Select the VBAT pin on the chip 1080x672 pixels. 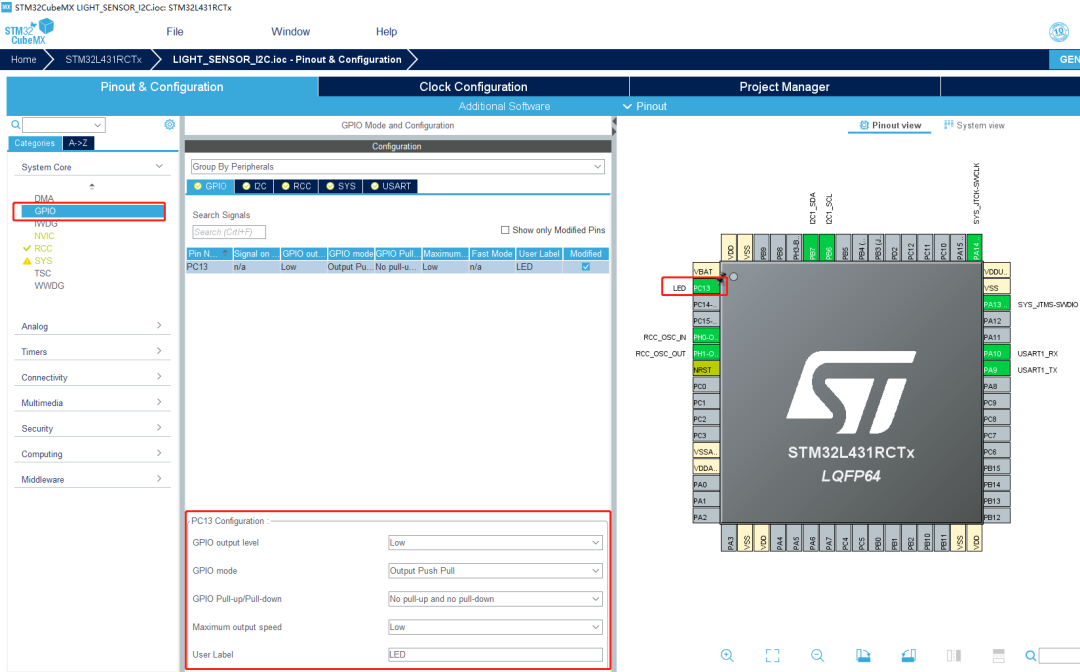coord(706,271)
